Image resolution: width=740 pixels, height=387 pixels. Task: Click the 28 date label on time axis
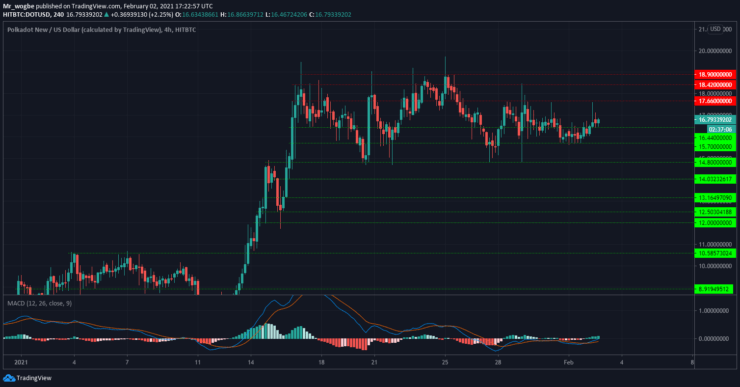click(x=498, y=362)
